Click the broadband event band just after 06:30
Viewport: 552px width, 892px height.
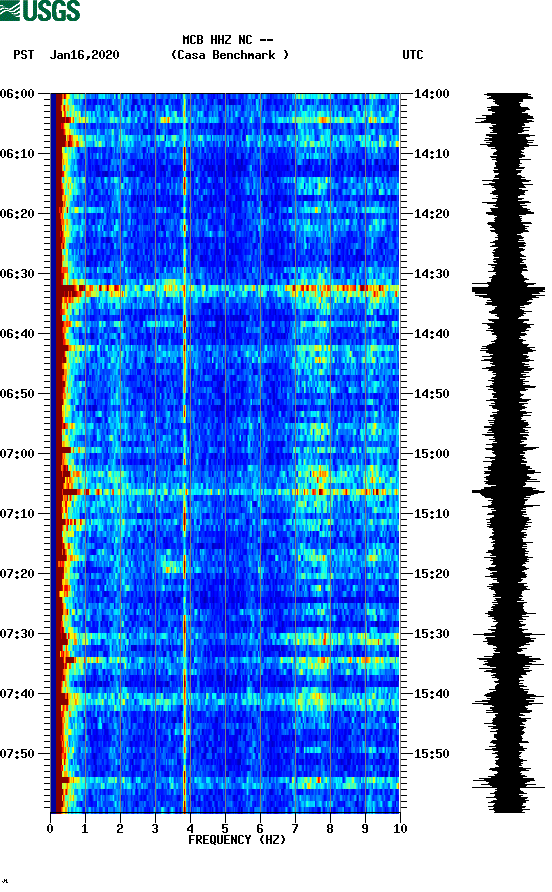click(x=225, y=290)
